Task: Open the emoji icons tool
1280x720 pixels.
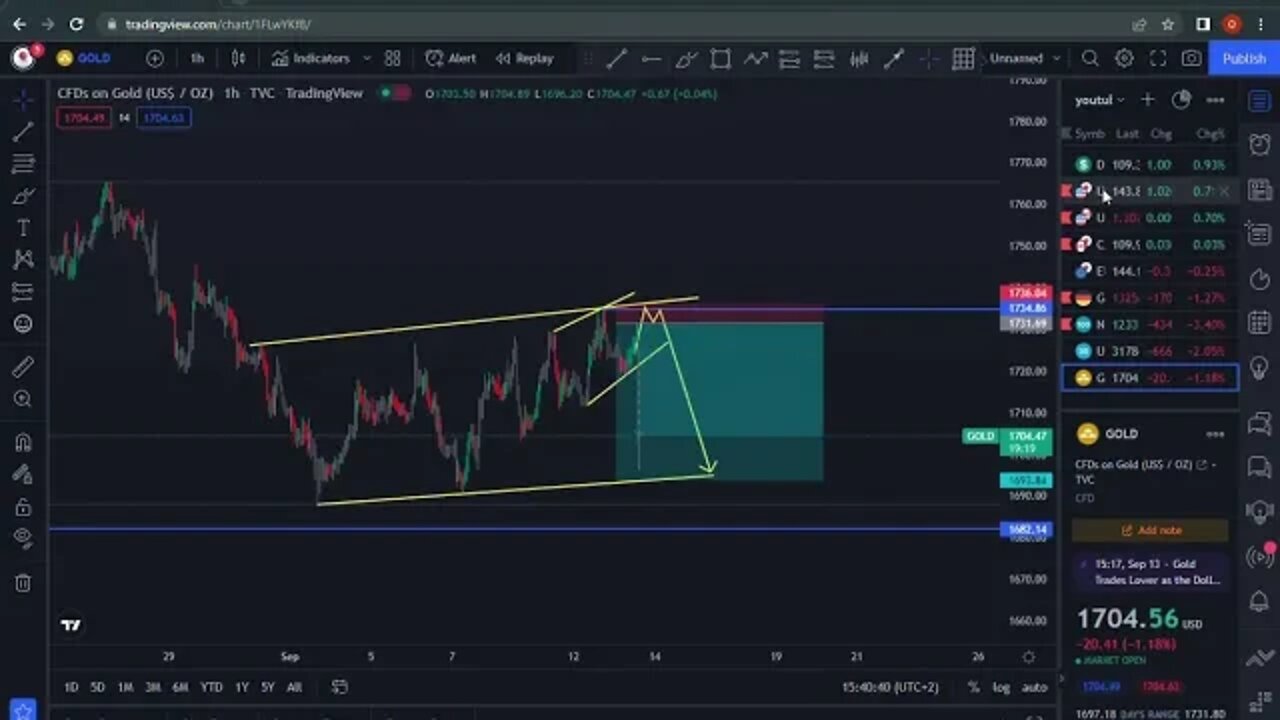Action: click(x=23, y=323)
